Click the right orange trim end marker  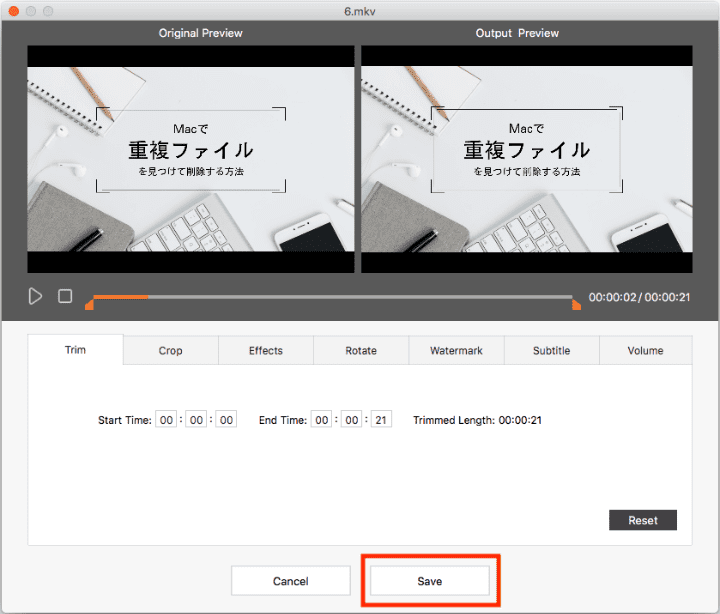pos(576,303)
